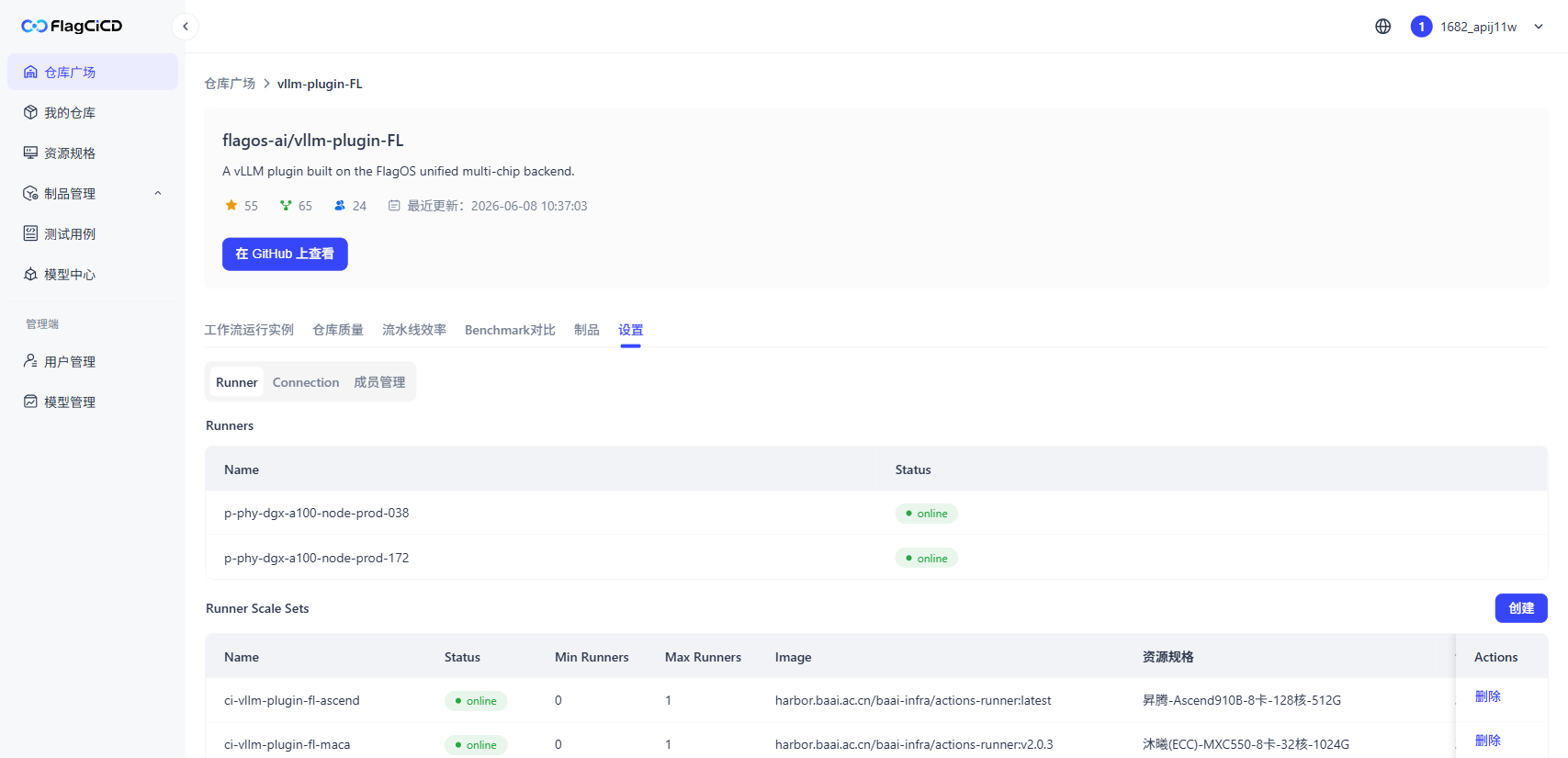Select the Runner sub-tab
This screenshot has height=758, width=1568.
click(237, 382)
